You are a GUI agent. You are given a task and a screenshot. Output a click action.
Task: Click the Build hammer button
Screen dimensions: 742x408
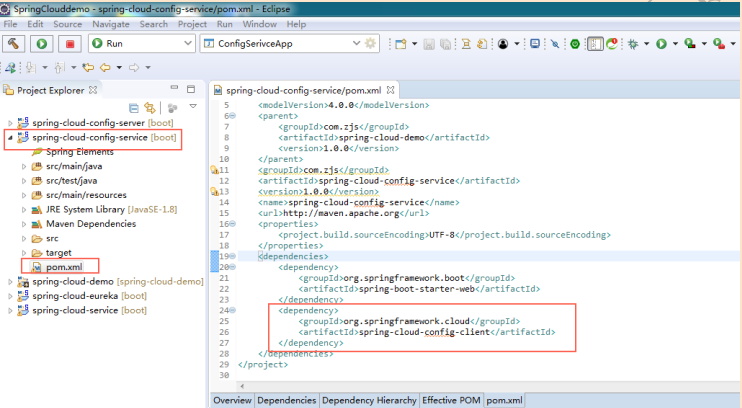point(14,44)
